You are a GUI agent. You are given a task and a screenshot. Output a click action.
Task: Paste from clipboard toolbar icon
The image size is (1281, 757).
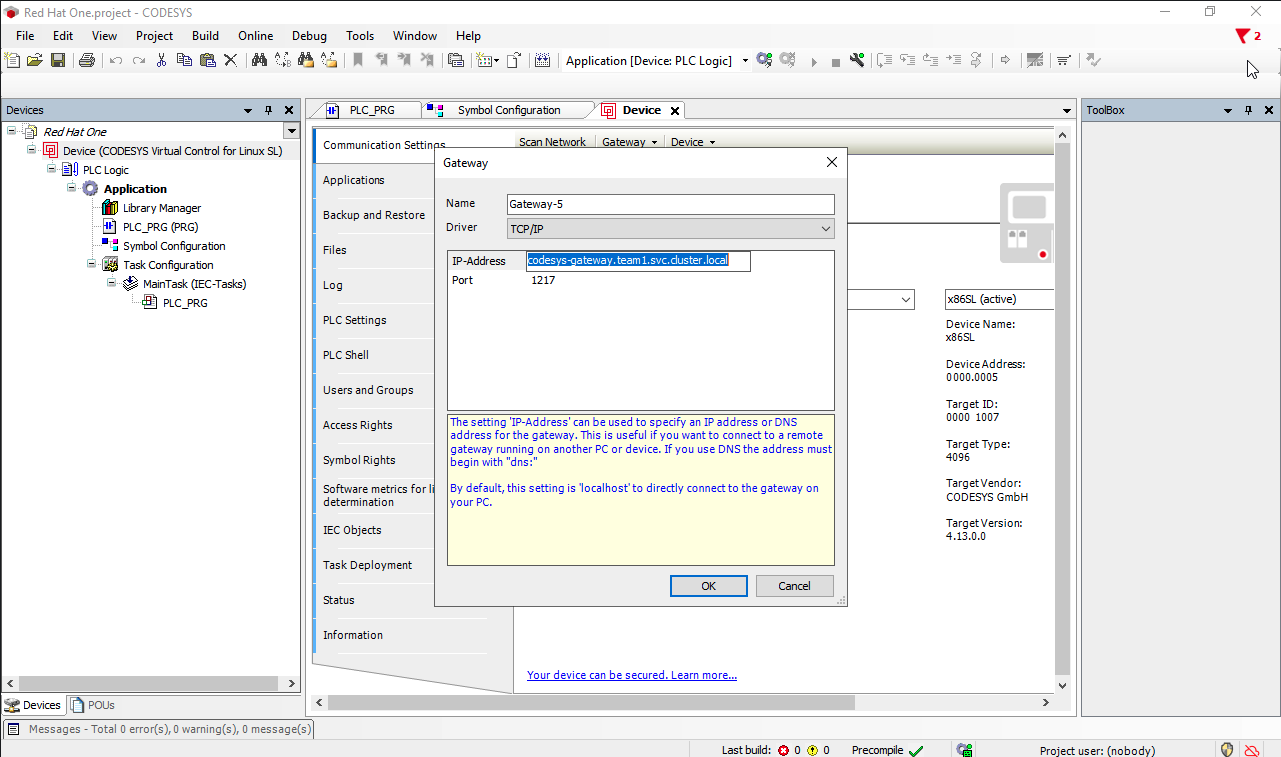click(x=207, y=60)
